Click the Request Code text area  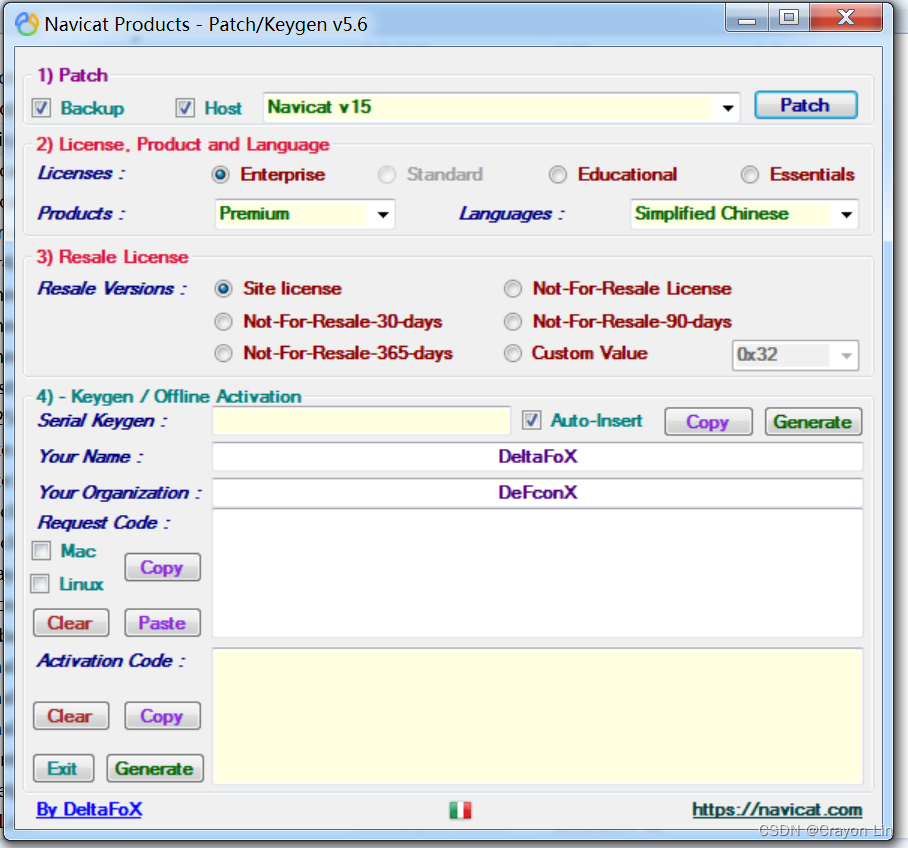538,573
